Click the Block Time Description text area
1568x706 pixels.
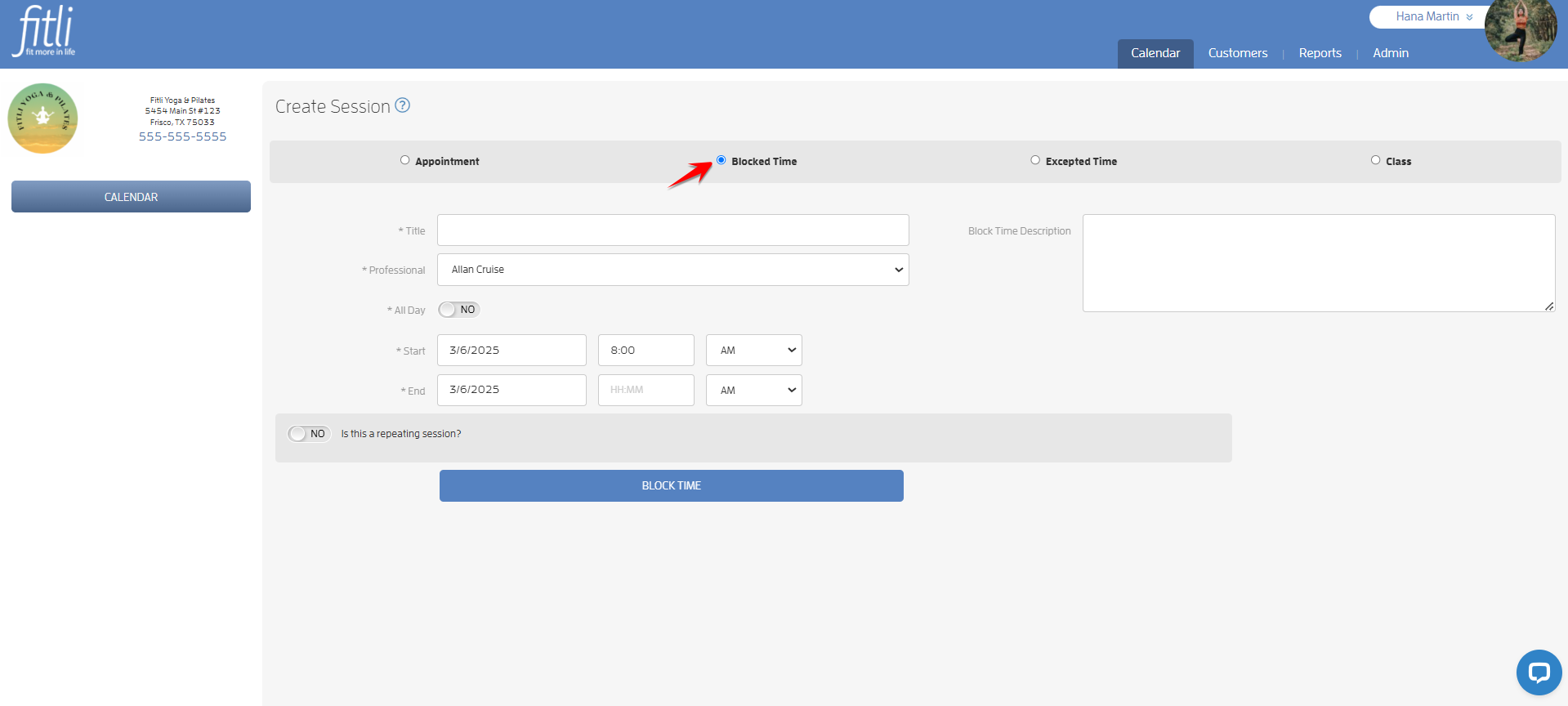pos(1319,263)
